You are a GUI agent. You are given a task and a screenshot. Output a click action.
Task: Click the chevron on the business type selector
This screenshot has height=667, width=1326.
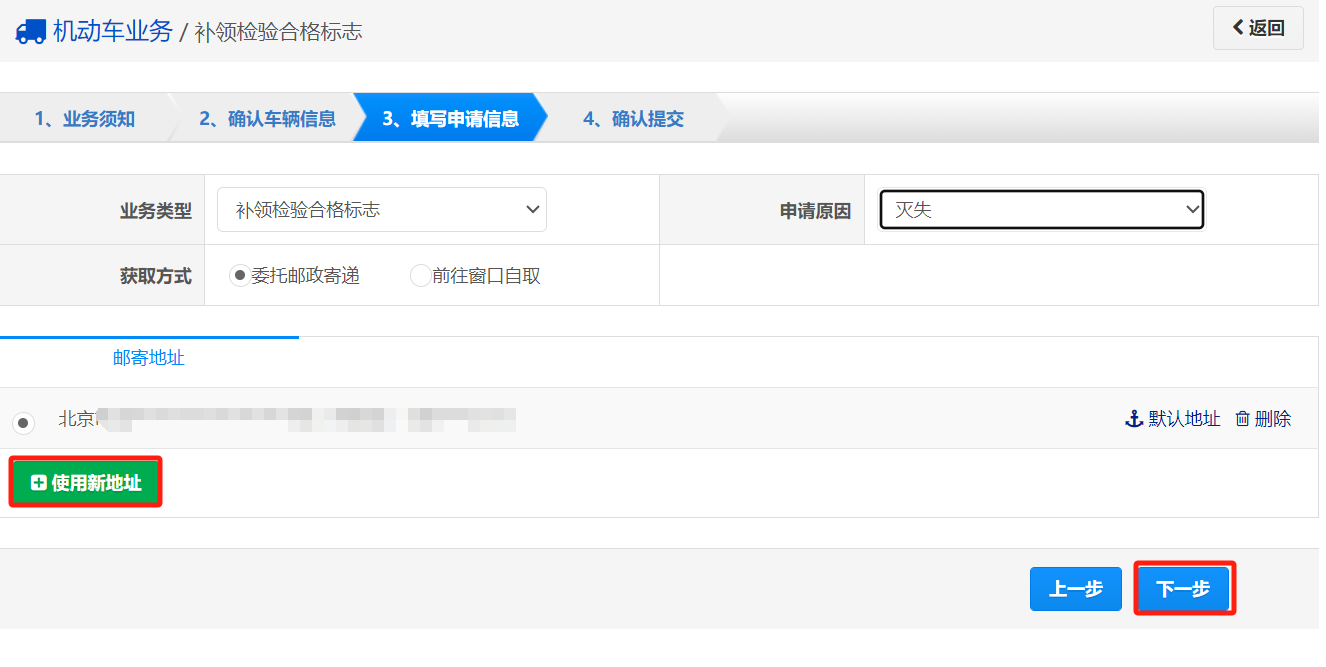[534, 209]
